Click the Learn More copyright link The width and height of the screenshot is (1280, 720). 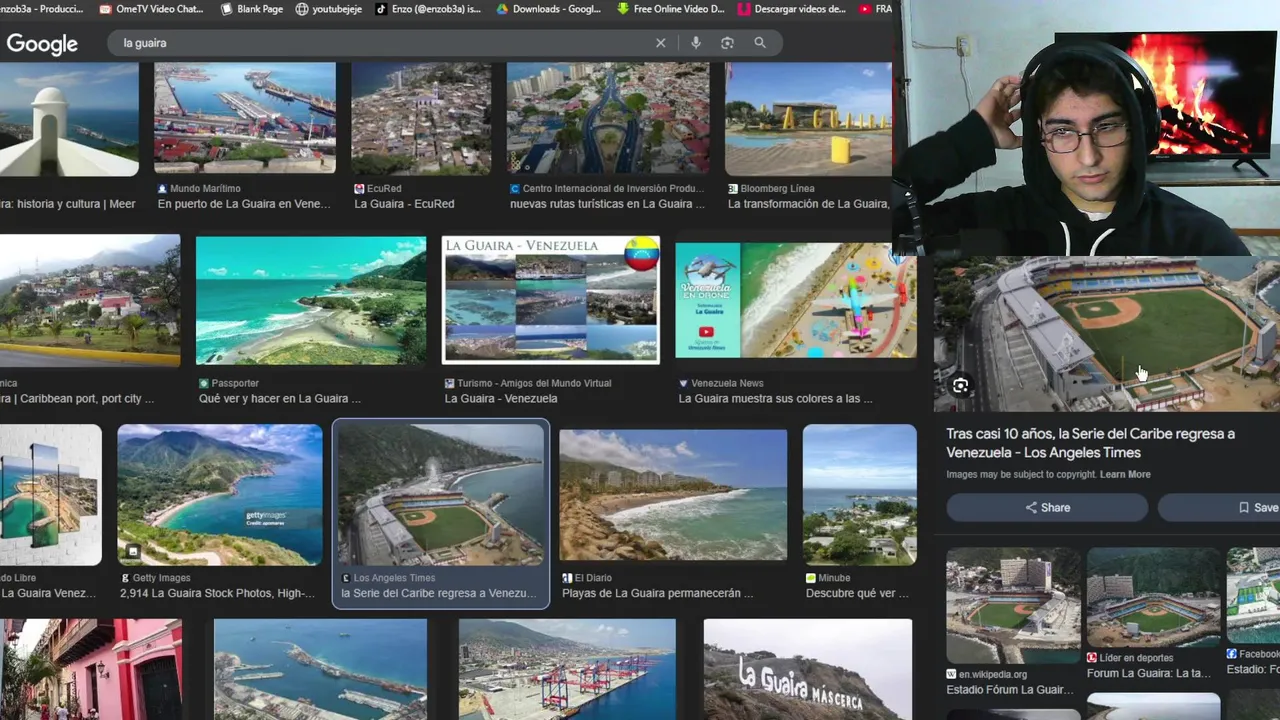click(1125, 475)
